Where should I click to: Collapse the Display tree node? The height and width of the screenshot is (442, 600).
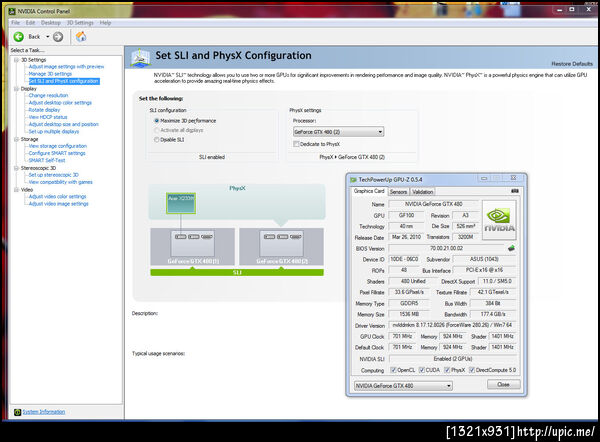pos(16,88)
